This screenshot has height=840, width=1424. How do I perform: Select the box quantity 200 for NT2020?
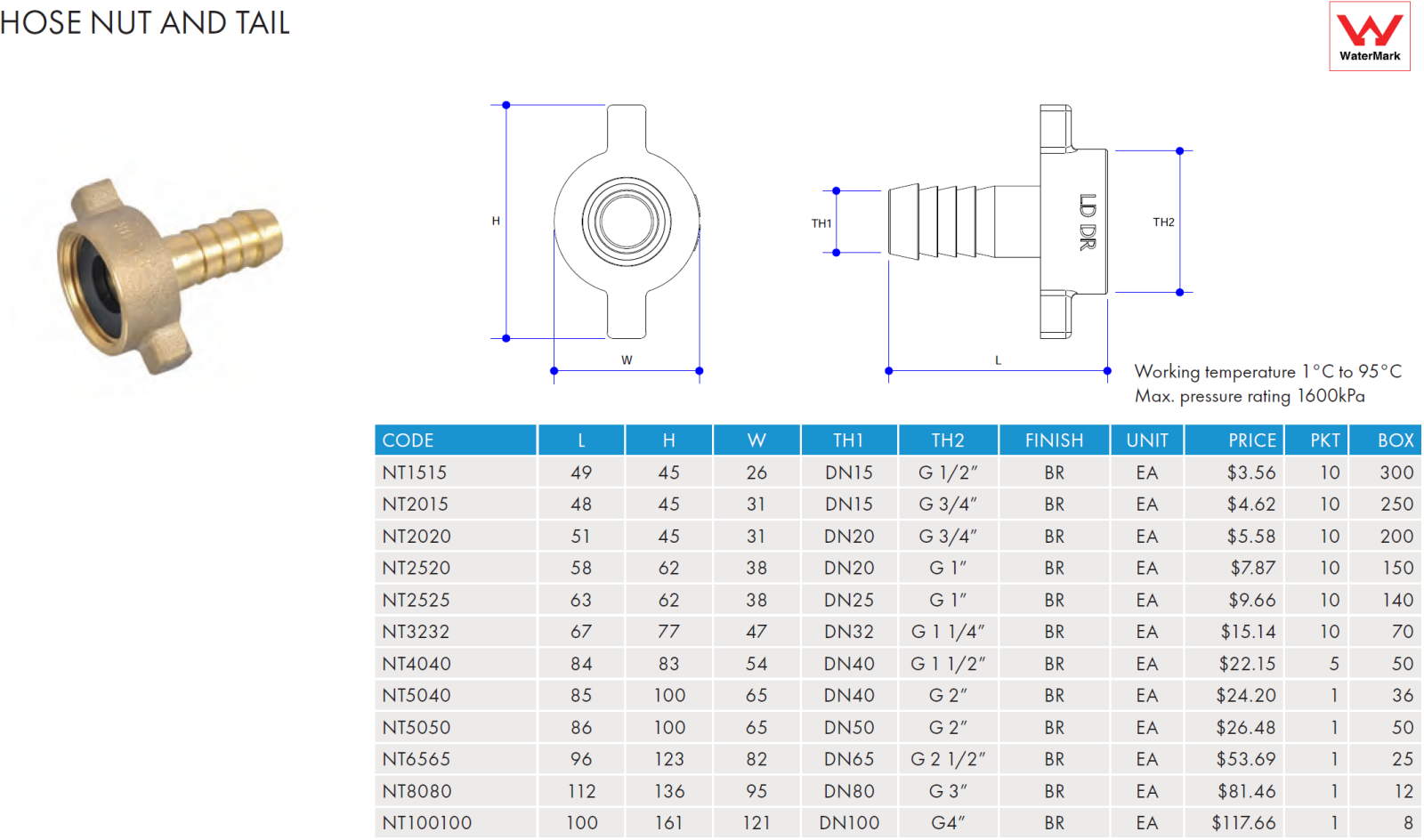[1396, 537]
